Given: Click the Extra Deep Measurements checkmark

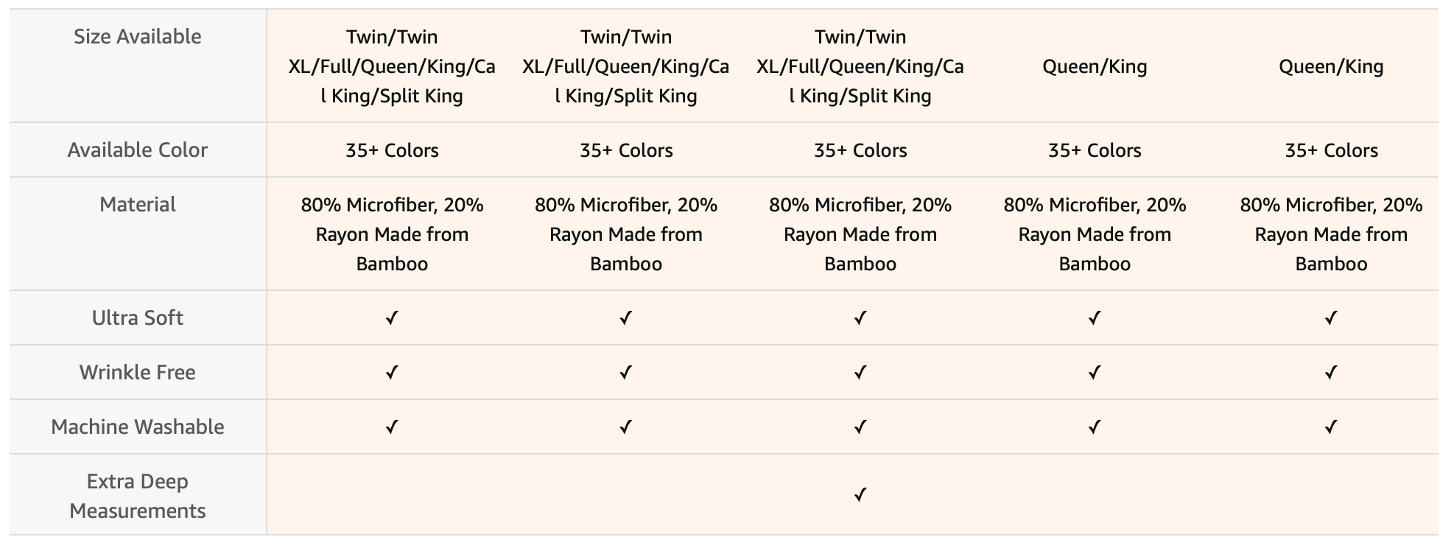Looking at the screenshot, I should click(860, 494).
